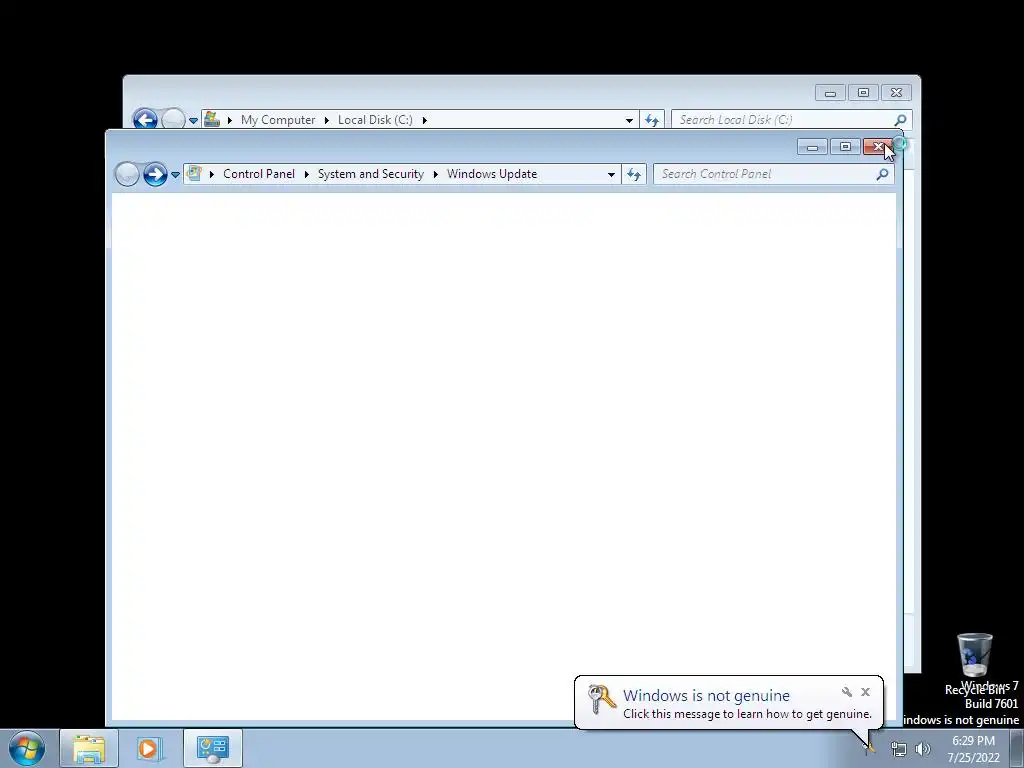Click the taskbar clock showing 6:29 PM
Image resolution: width=1024 pixels, height=768 pixels.
973,749
